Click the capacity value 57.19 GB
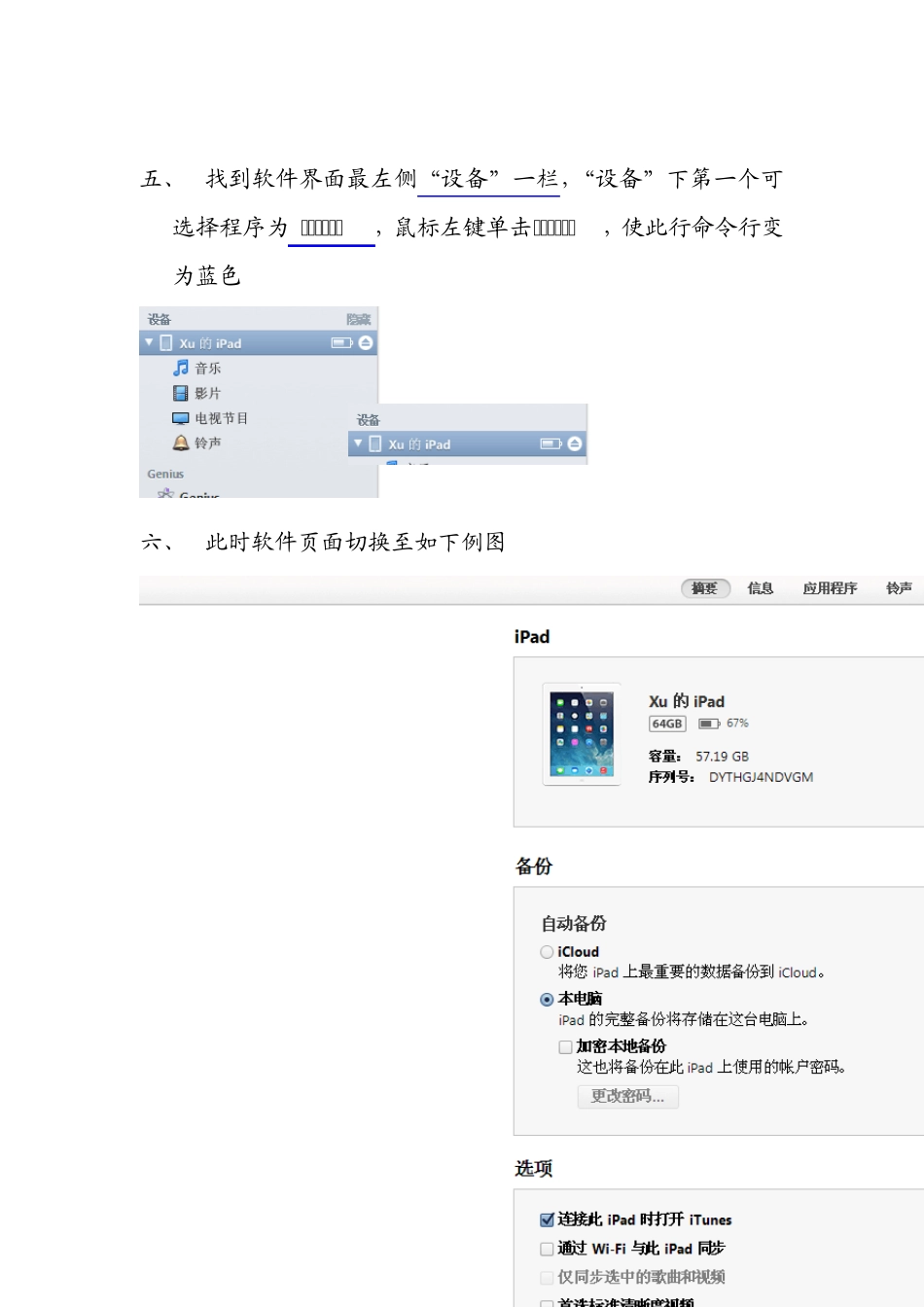The image size is (924, 1307). (722, 757)
